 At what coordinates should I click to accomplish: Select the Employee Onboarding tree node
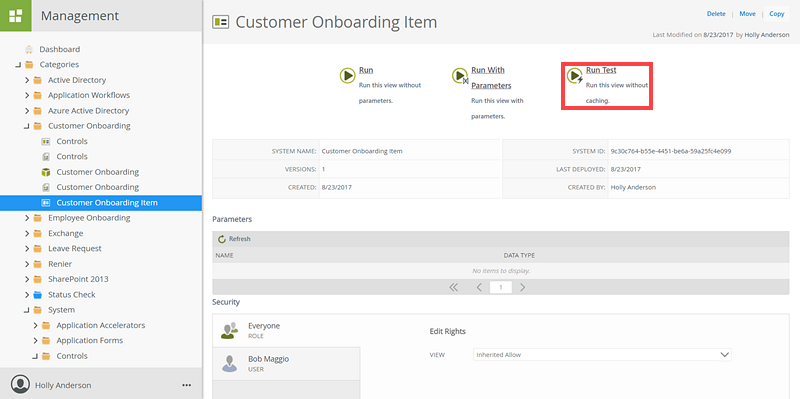(x=89, y=218)
